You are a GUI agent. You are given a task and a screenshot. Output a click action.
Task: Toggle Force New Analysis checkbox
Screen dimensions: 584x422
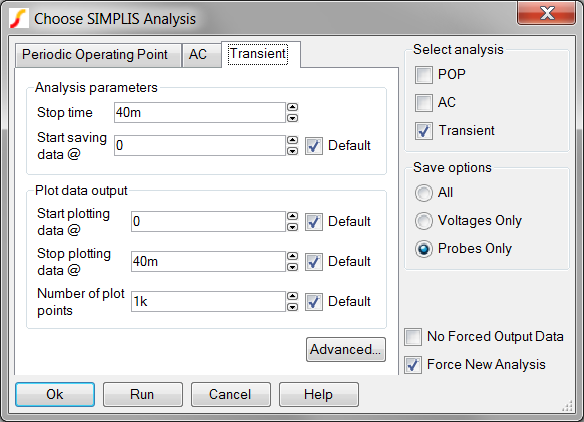tap(413, 365)
